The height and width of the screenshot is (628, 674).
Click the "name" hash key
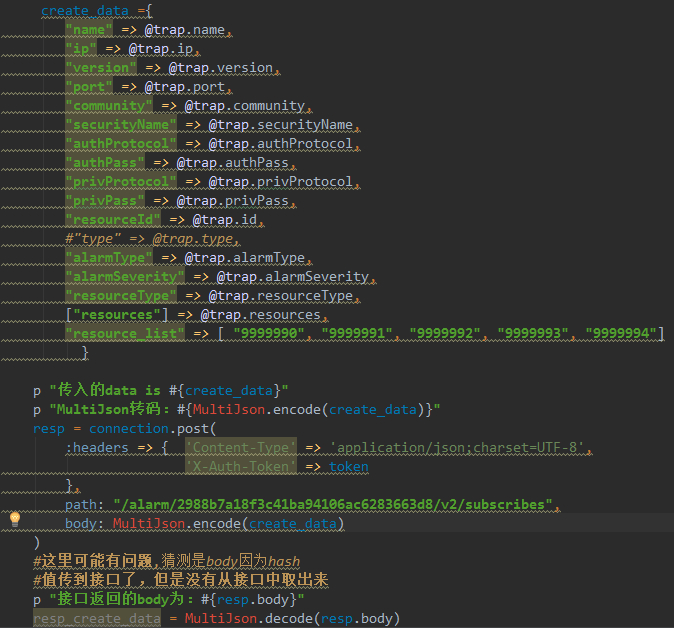[x=89, y=30]
